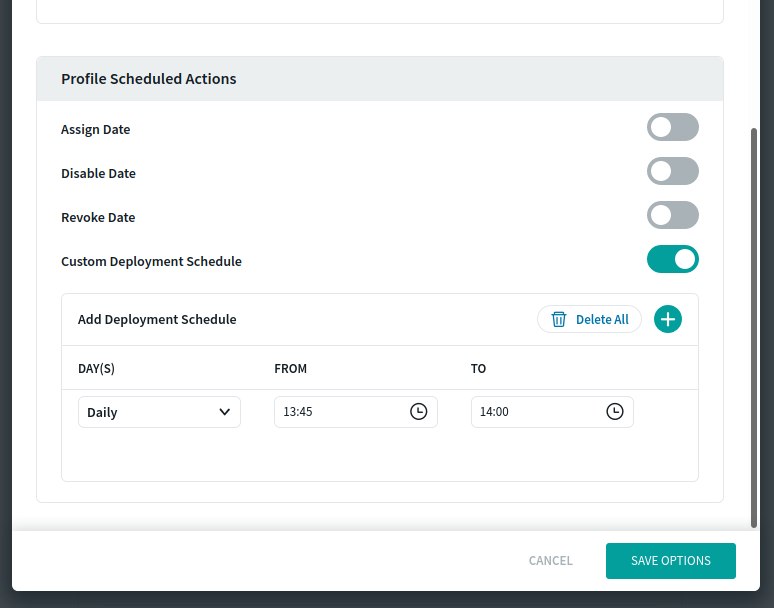Screen dimensions: 774x608
Task: Open time picker clock icon in FROM field
Action: coord(418,411)
